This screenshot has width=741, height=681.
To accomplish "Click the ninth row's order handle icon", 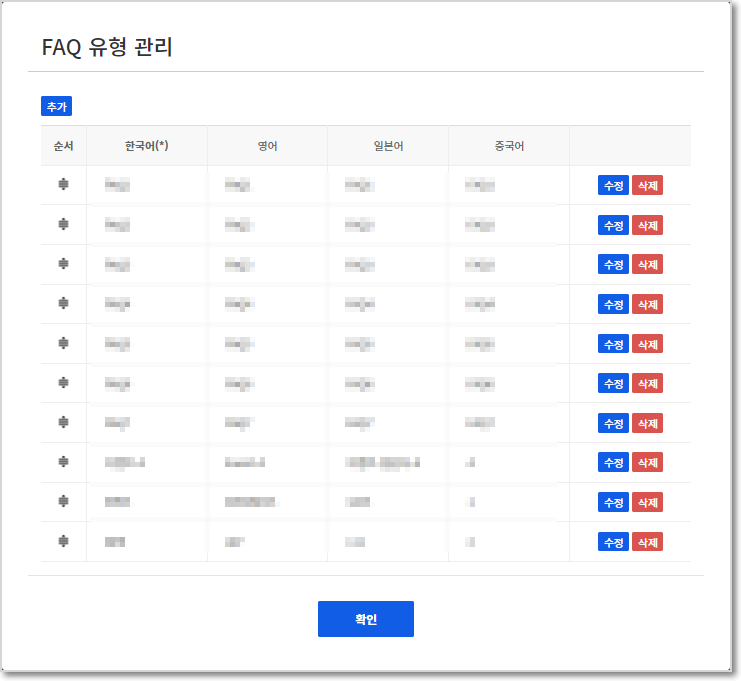I will point(63,501).
